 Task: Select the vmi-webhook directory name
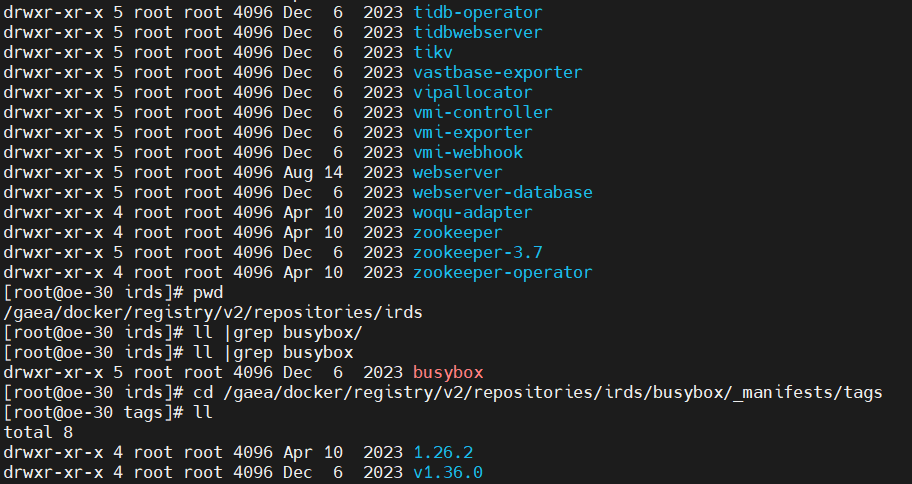point(467,153)
